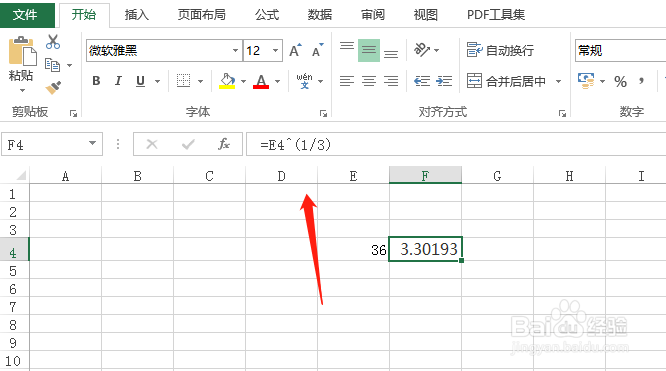666x371 pixels.
Task: Switch to the 审阅 tab
Action: click(x=373, y=15)
